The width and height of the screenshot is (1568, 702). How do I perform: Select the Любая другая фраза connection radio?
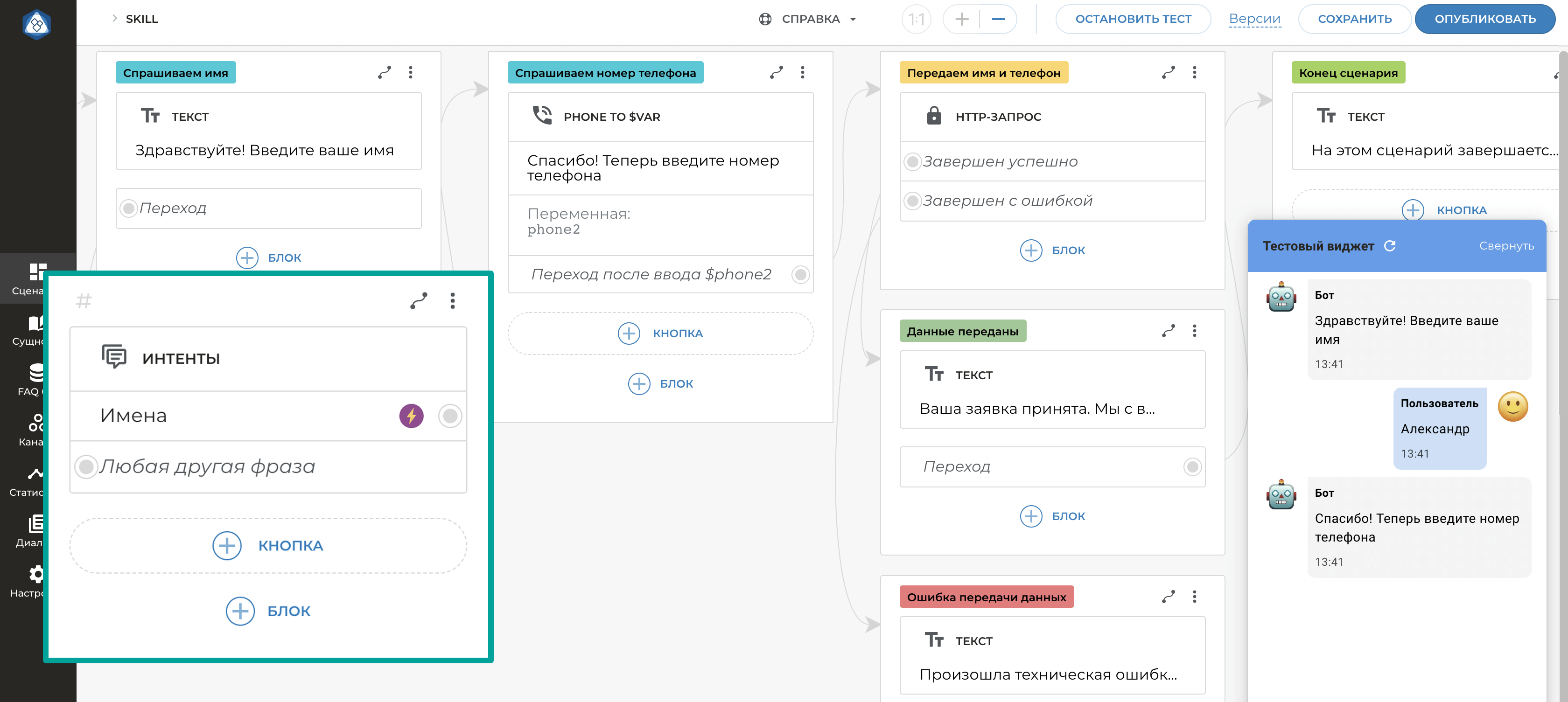(86, 466)
